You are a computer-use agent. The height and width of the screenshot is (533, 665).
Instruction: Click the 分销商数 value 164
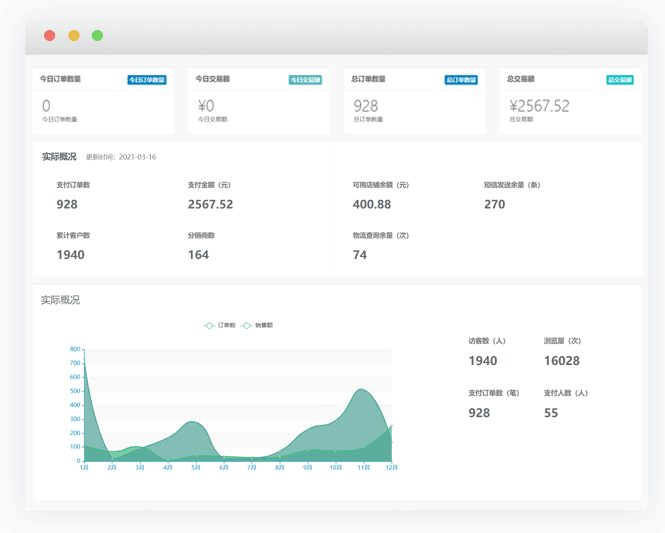[x=198, y=255]
